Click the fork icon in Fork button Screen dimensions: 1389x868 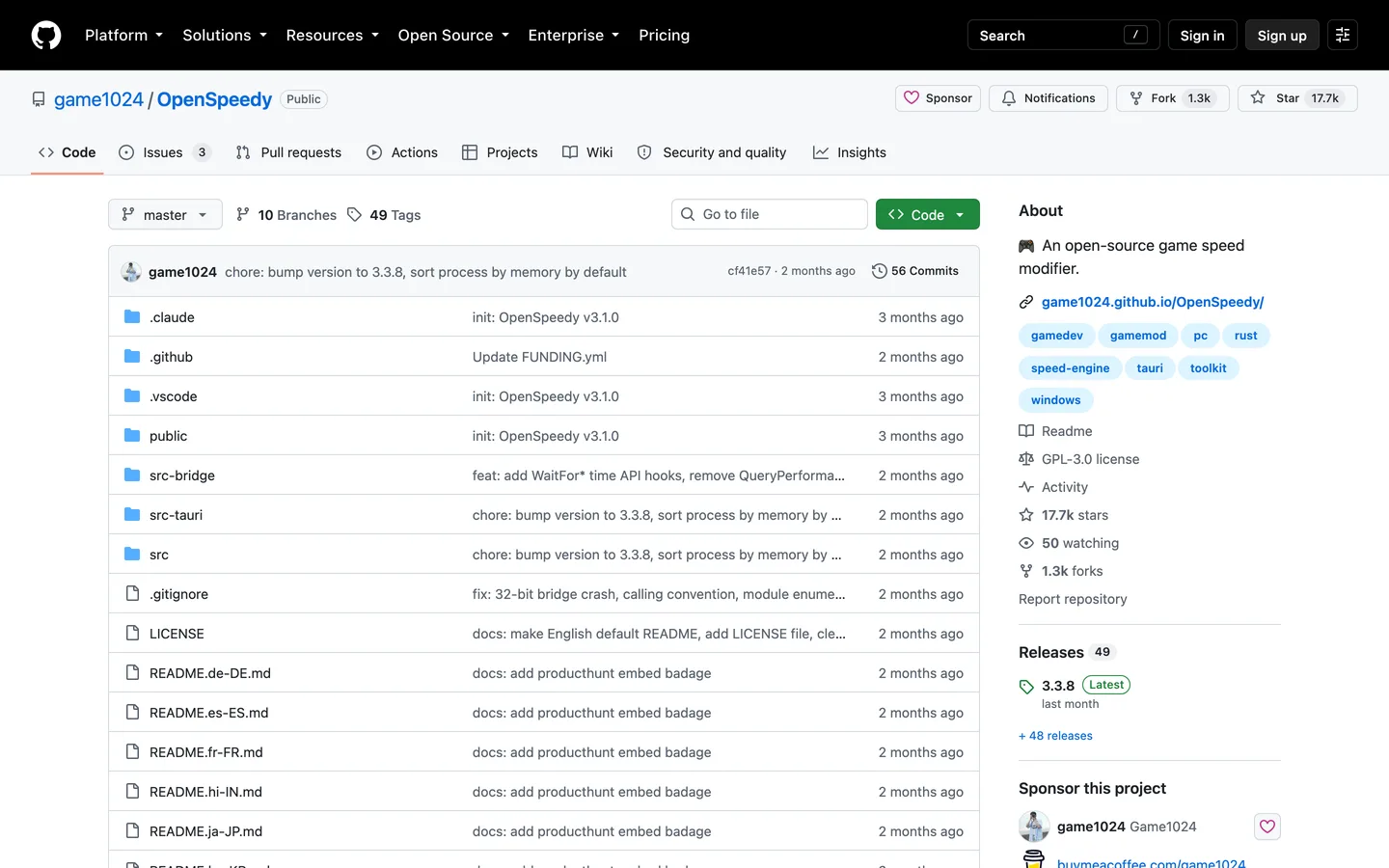(x=1136, y=98)
